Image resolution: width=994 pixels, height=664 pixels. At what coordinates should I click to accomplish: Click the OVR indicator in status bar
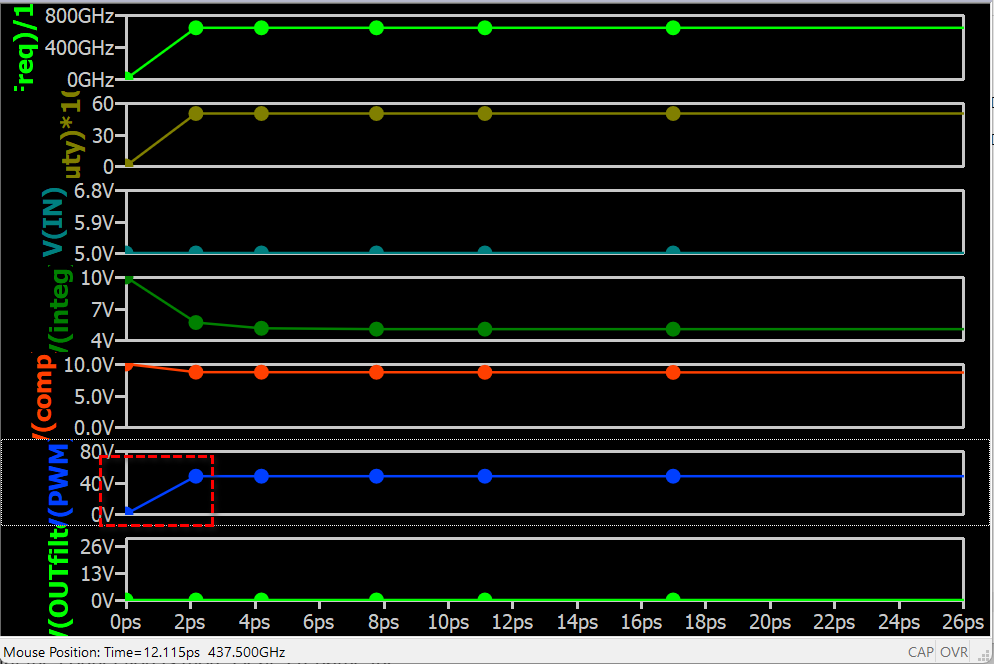pyautogui.click(x=954, y=652)
